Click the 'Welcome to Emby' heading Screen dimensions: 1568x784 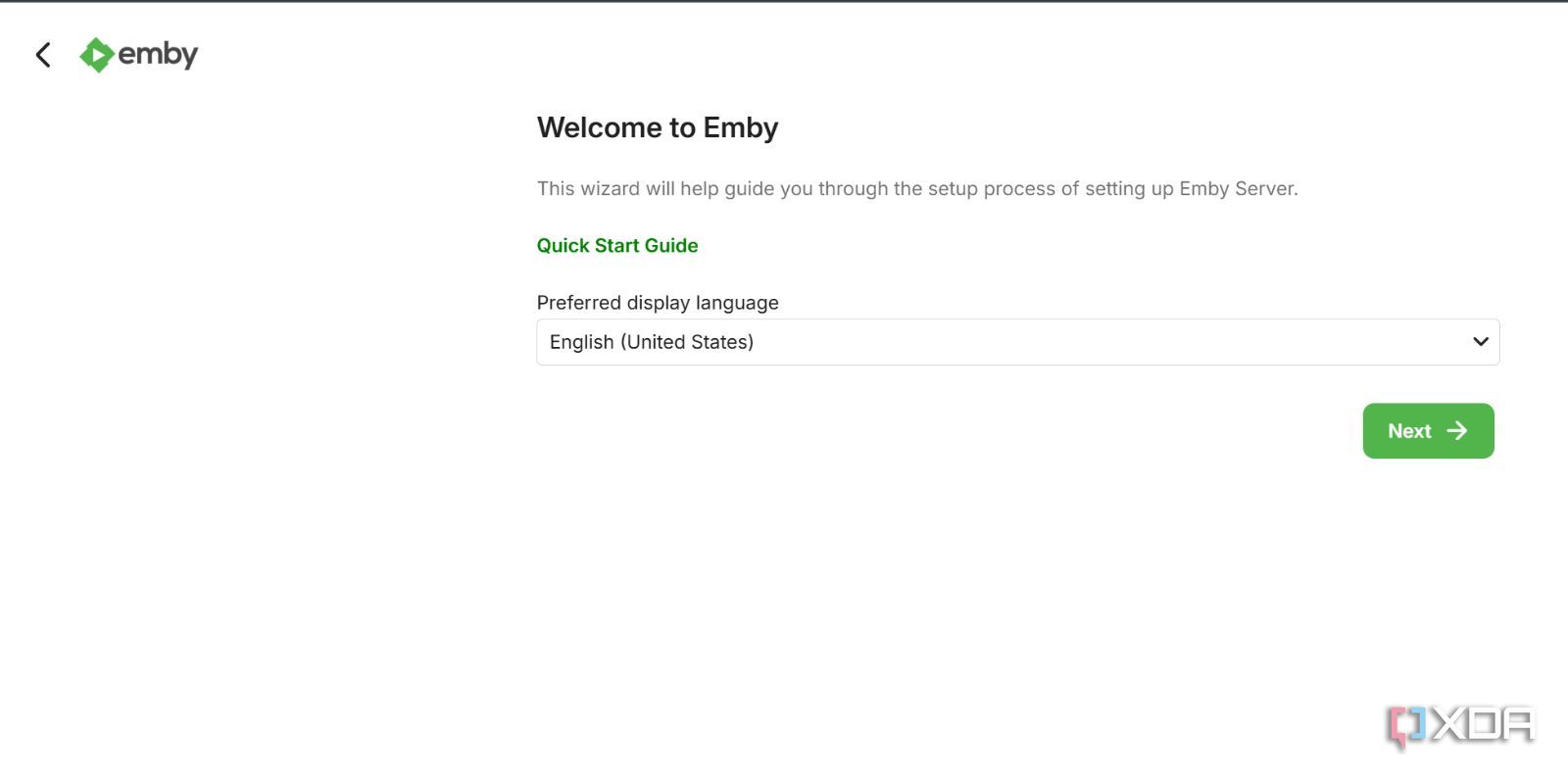(658, 127)
